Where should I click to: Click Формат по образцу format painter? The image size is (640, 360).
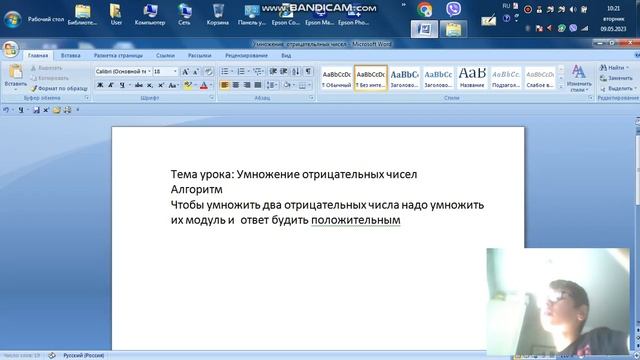pyautogui.click(x=59, y=88)
